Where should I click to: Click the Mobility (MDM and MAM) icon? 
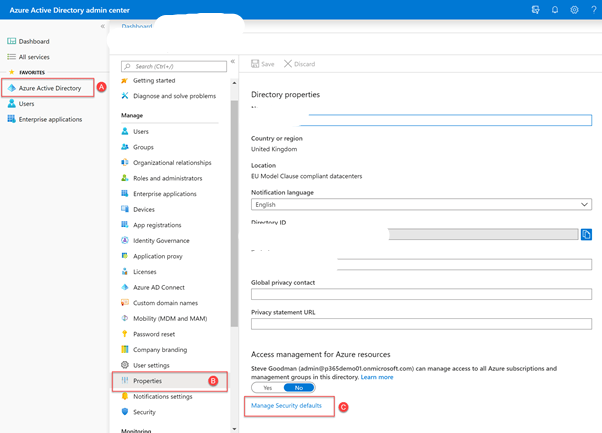125,318
